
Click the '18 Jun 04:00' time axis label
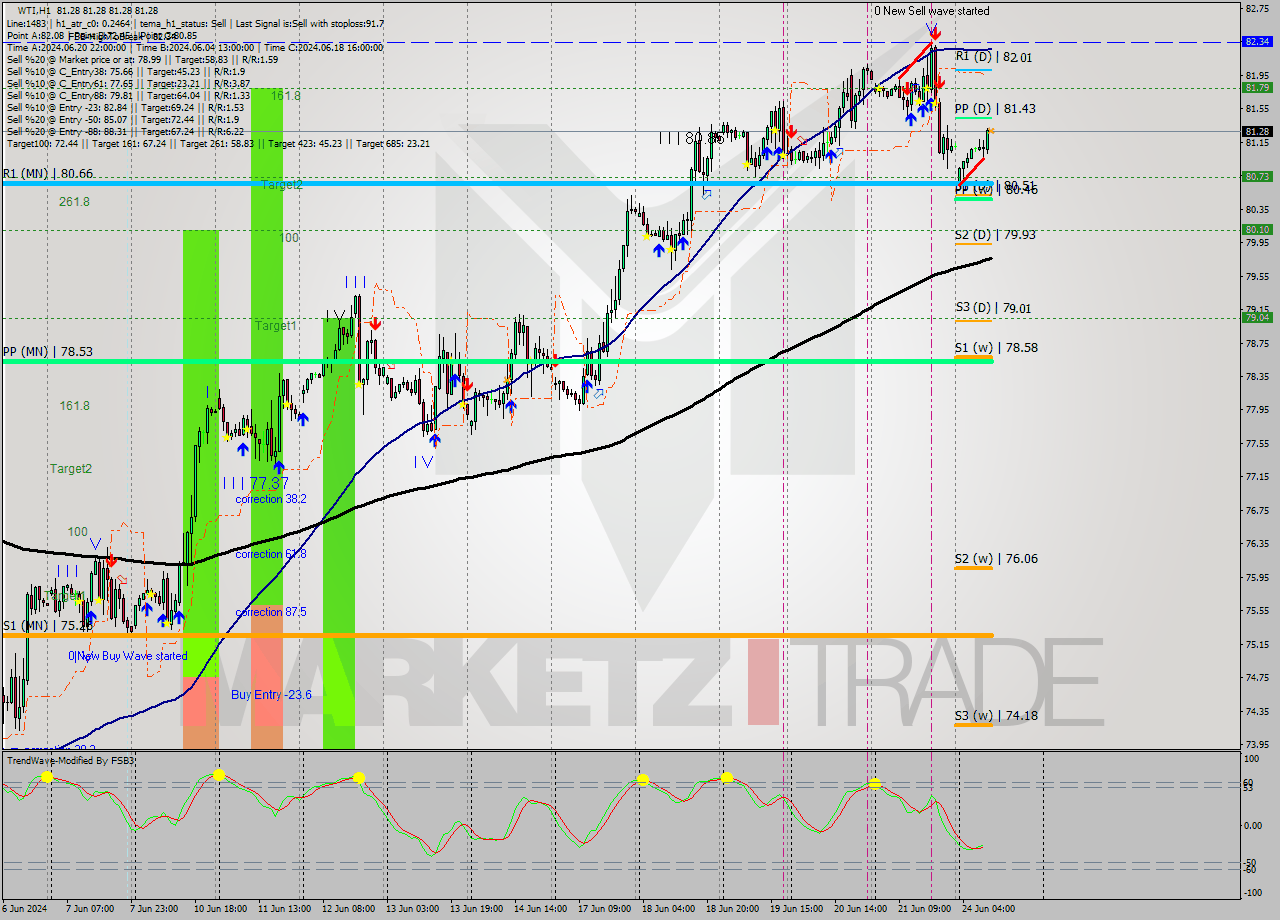click(x=668, y=908)
